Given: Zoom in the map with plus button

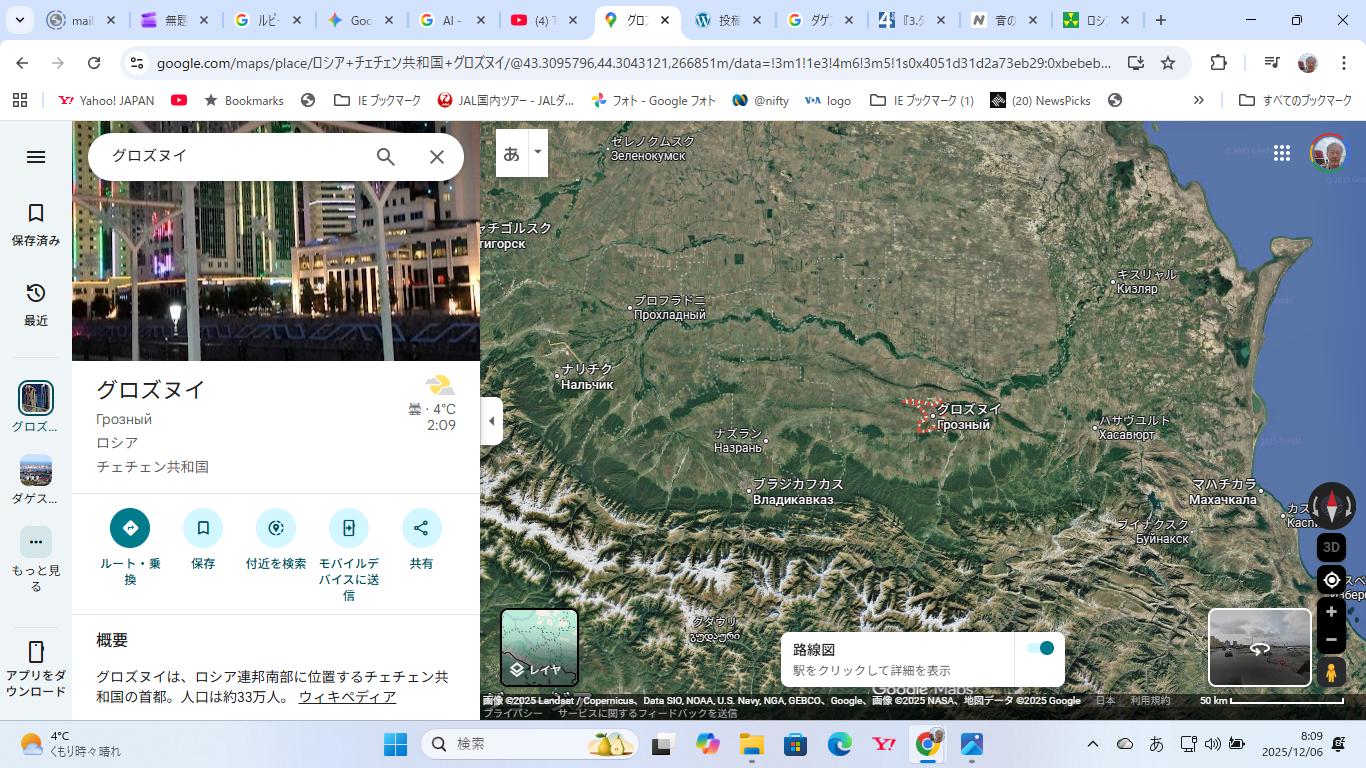Looking at the screenshot, I should click(1331, 611).
